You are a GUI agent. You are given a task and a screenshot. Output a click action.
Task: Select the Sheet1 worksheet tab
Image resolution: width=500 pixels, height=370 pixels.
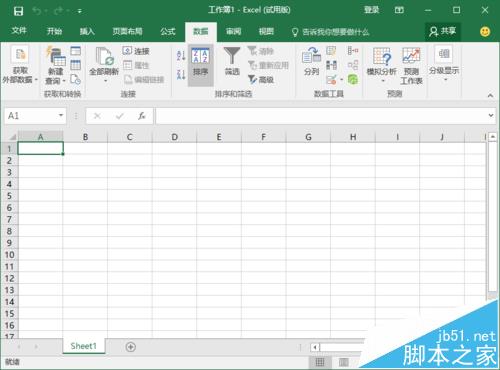point(84,346)
